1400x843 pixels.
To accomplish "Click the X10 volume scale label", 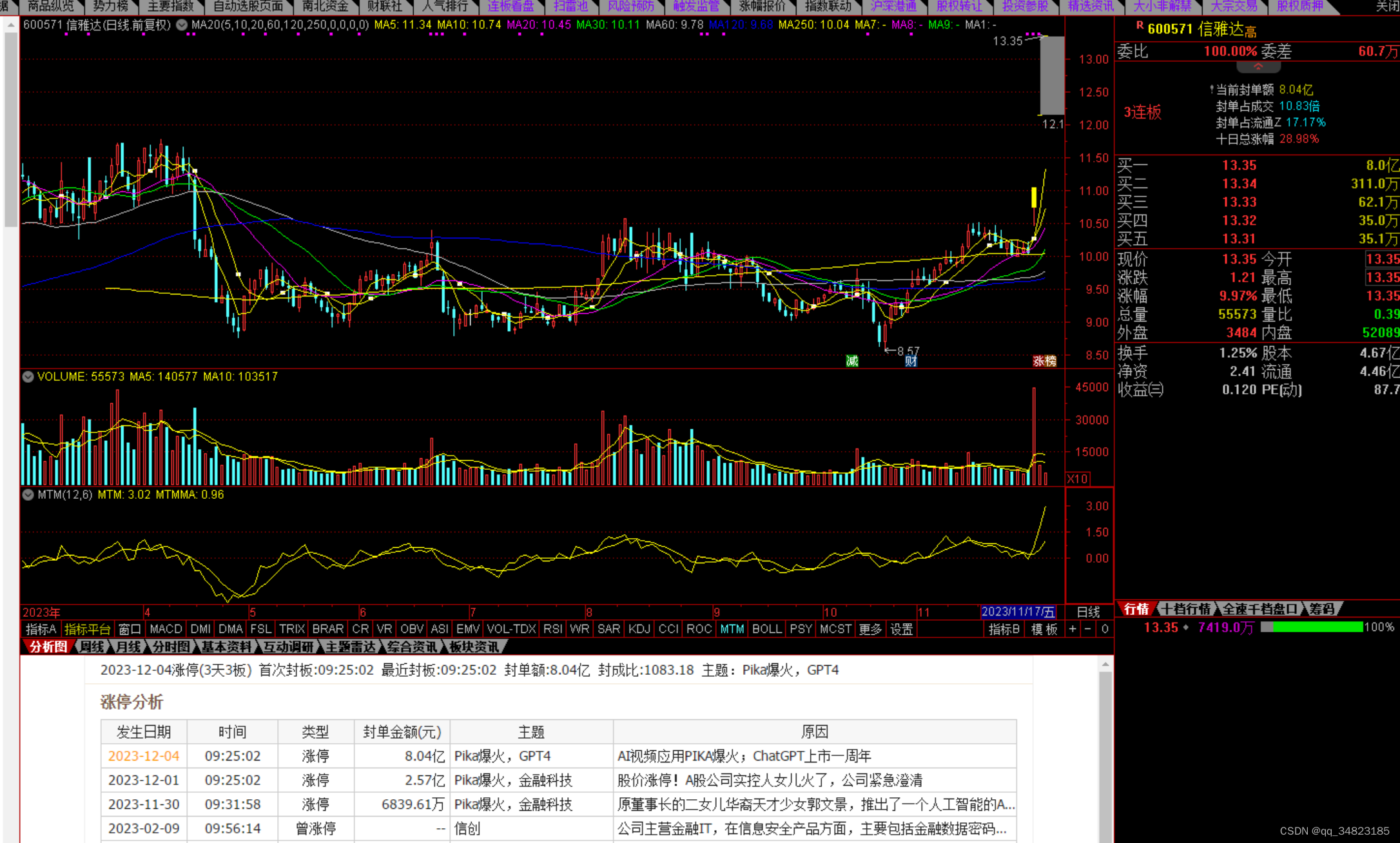I will coord(1078,479).
